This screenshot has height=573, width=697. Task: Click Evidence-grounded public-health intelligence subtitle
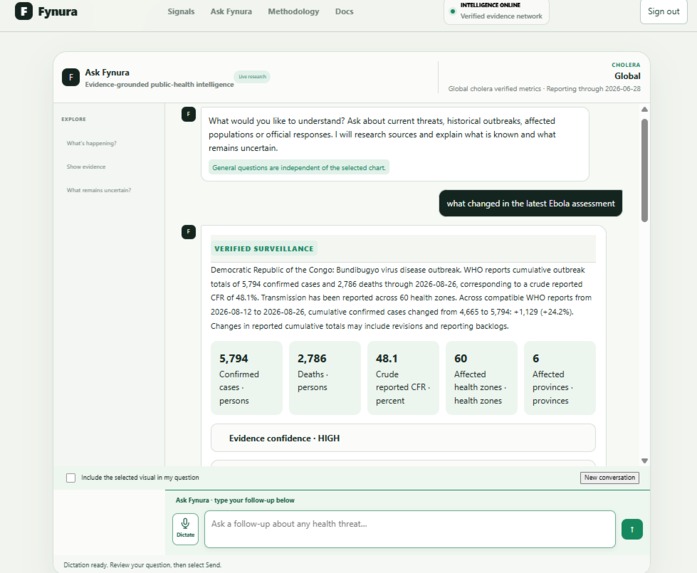coord(159,84)
